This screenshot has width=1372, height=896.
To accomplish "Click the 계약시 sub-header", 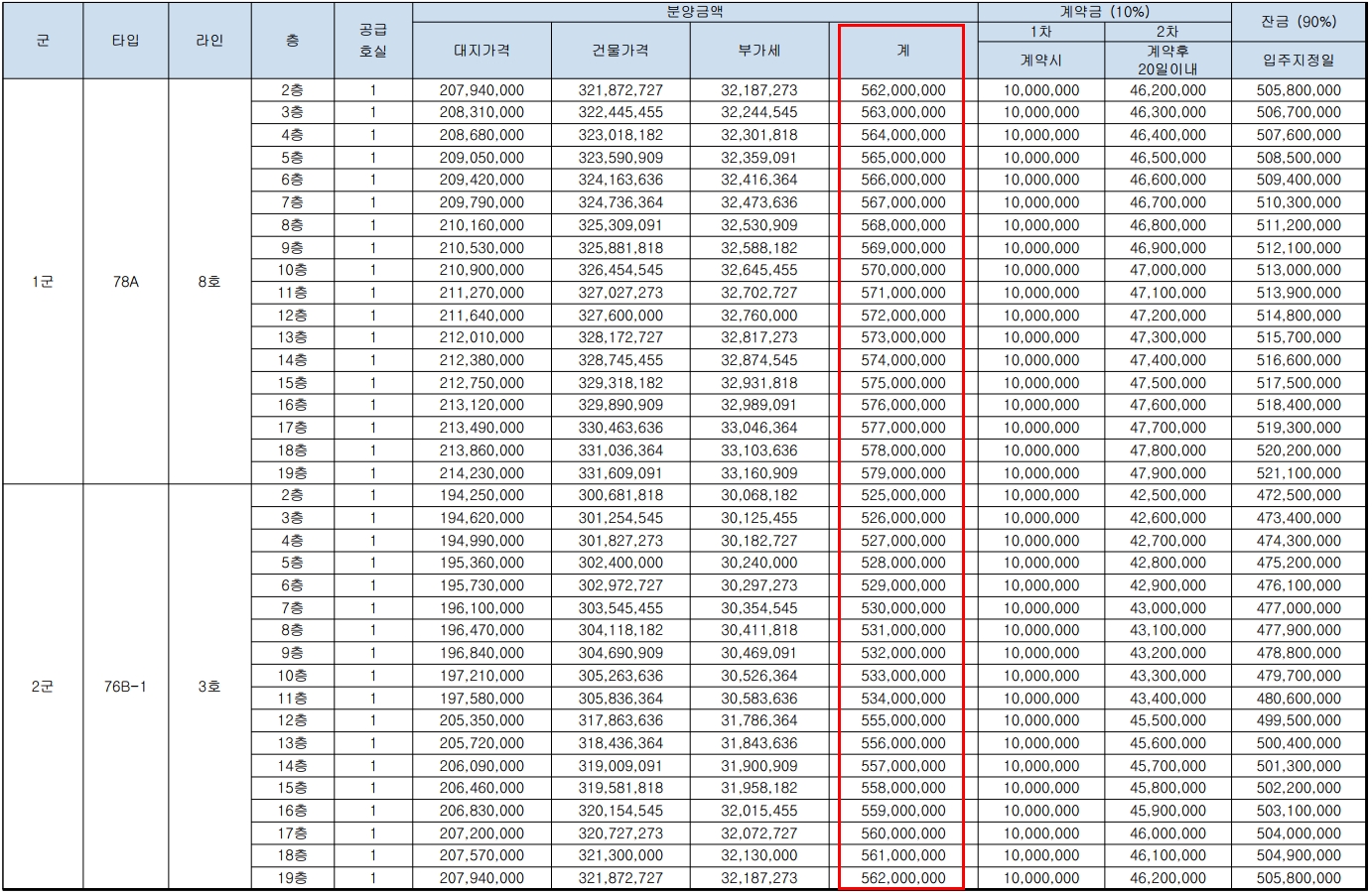I will pyautogui.click(x=1041, y=60).
